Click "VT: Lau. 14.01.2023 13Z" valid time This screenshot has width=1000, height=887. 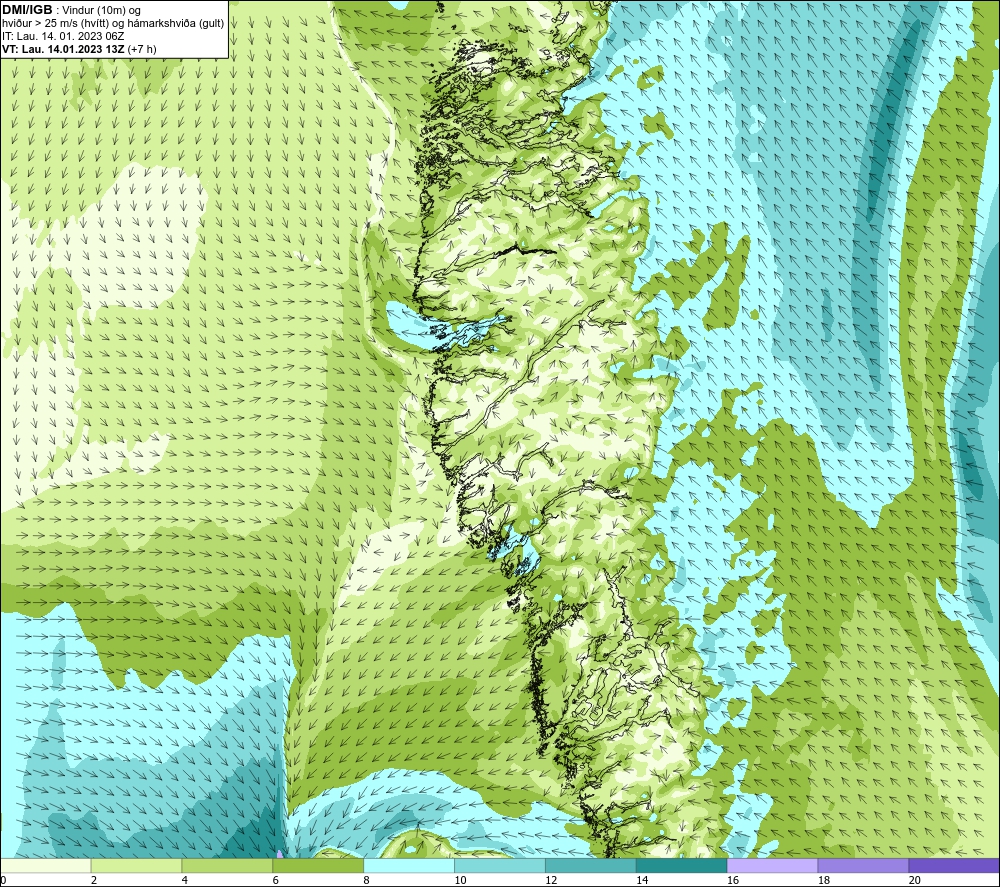click(63, 49)
